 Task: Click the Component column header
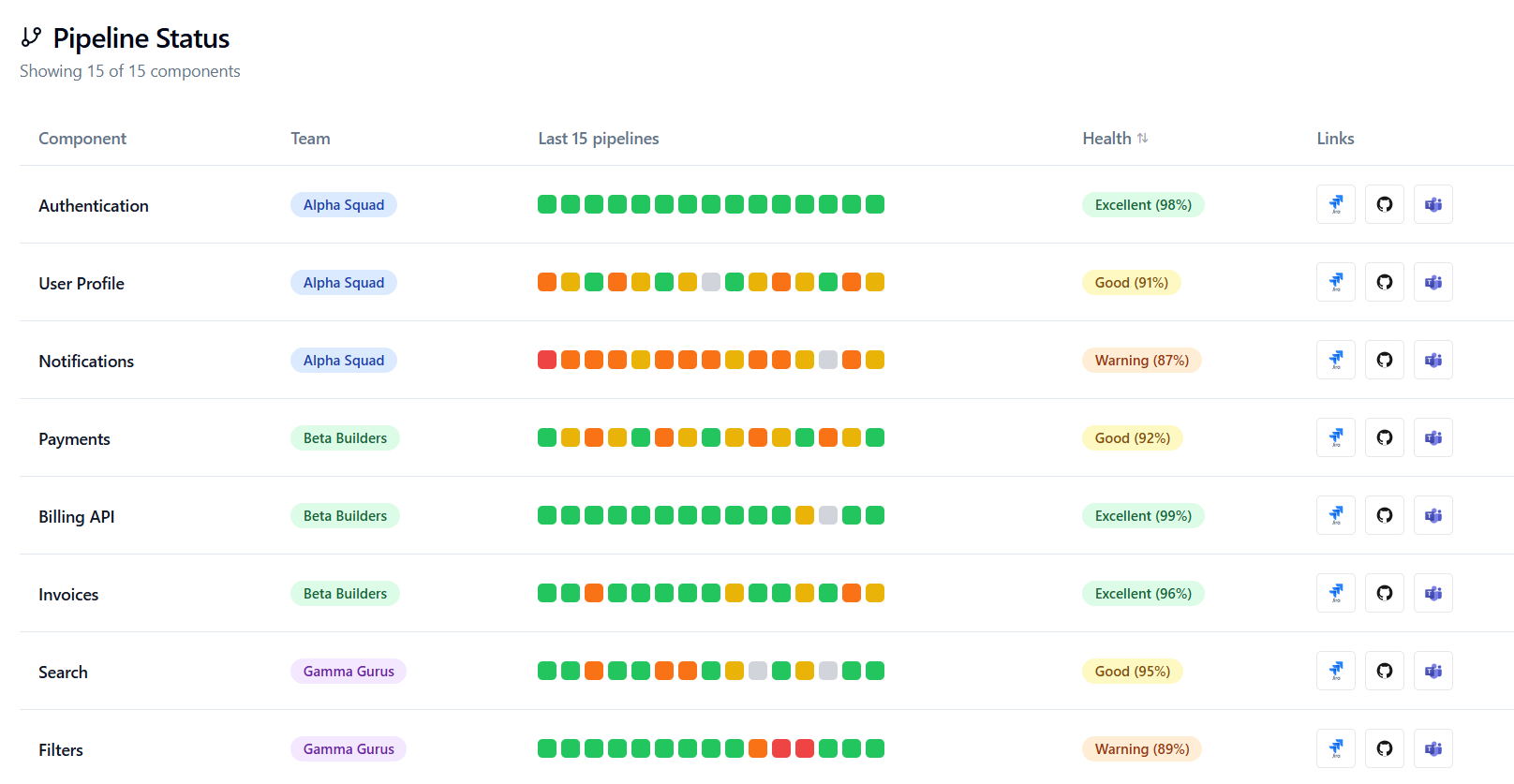[82, 139]
